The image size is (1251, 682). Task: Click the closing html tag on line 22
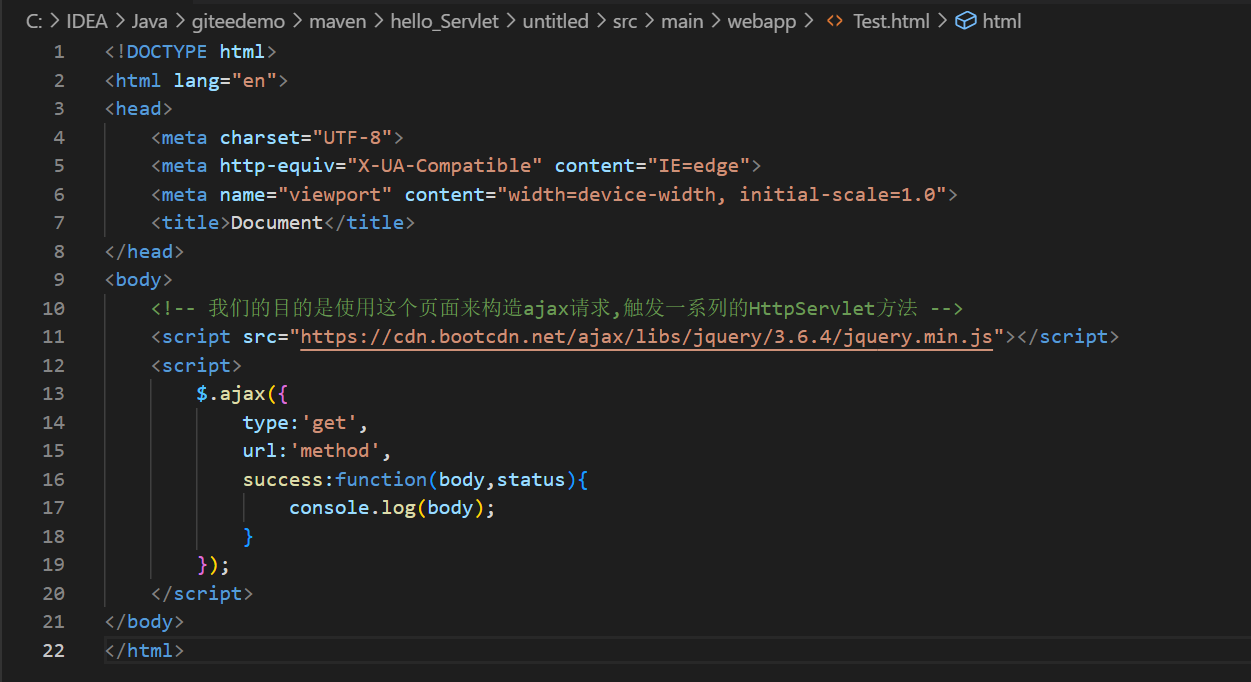144,650
